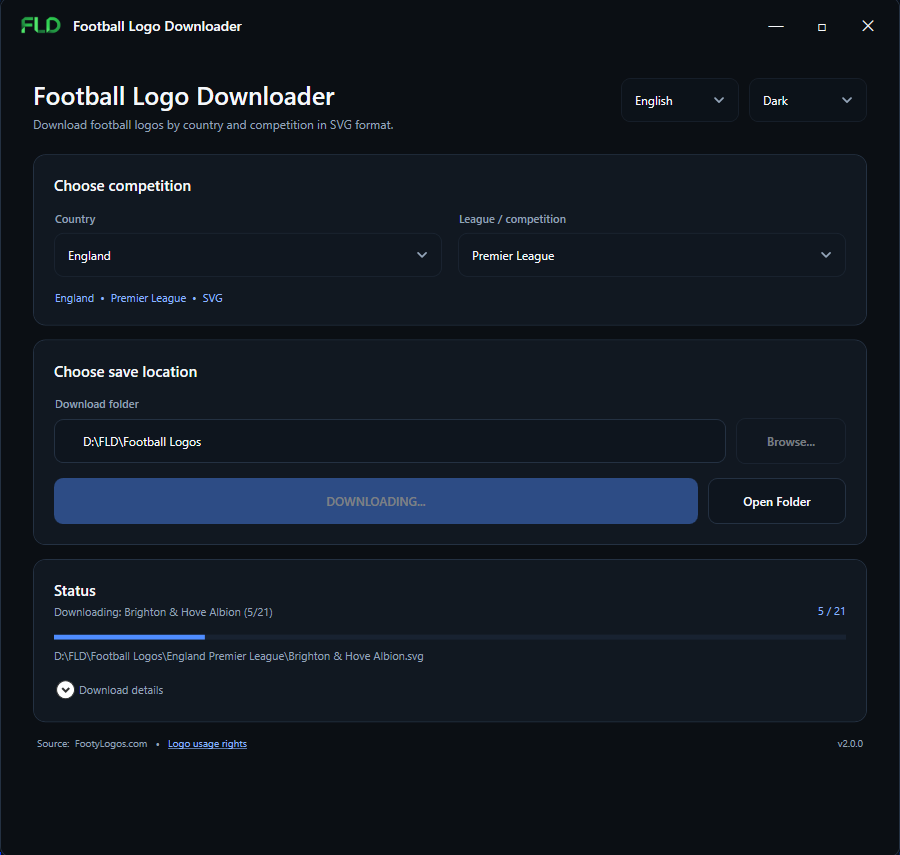Click the Status heading
The image size is (900, 855).
[75, 591]
